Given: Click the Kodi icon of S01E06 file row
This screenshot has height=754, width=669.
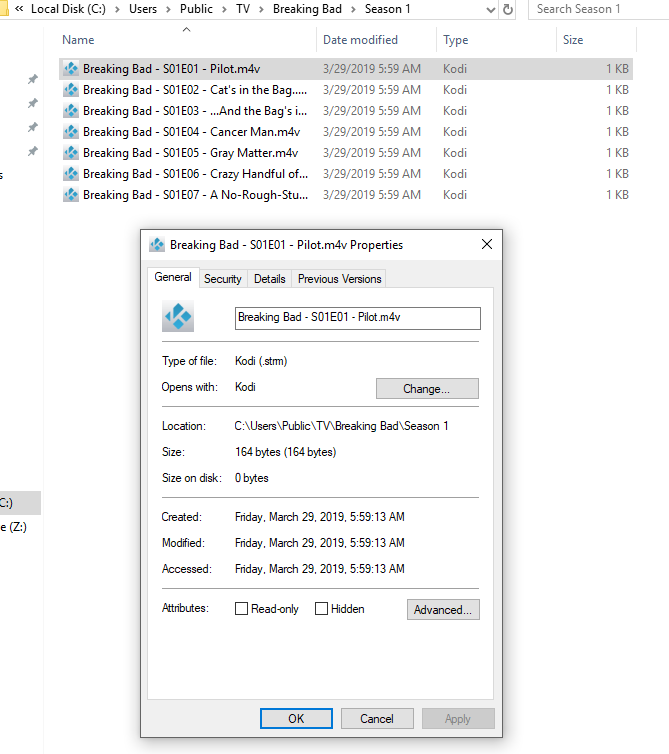Looking at the screenshot, I should (x=71, y=174).
